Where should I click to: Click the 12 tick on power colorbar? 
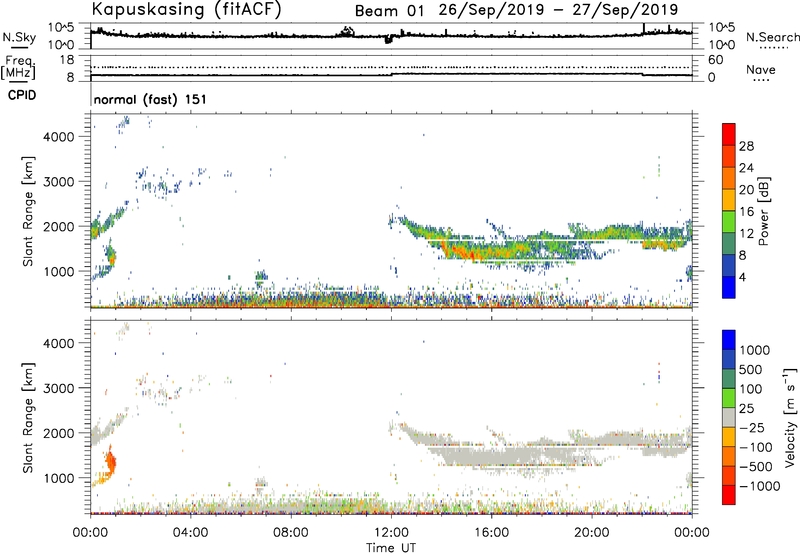tap(746, 234)
